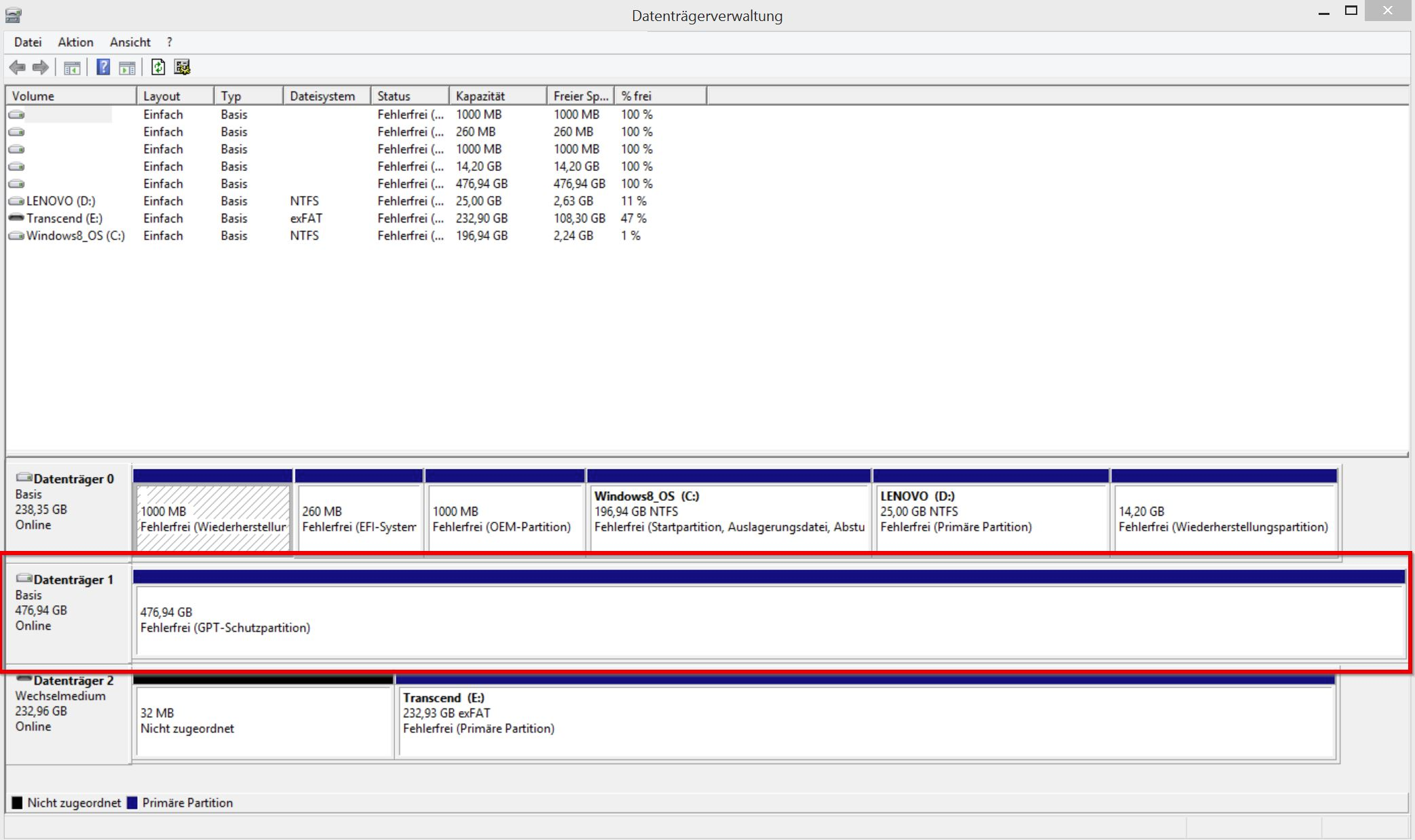
Task: Open the disk settings toolbar icon
Action: (182, 67)
